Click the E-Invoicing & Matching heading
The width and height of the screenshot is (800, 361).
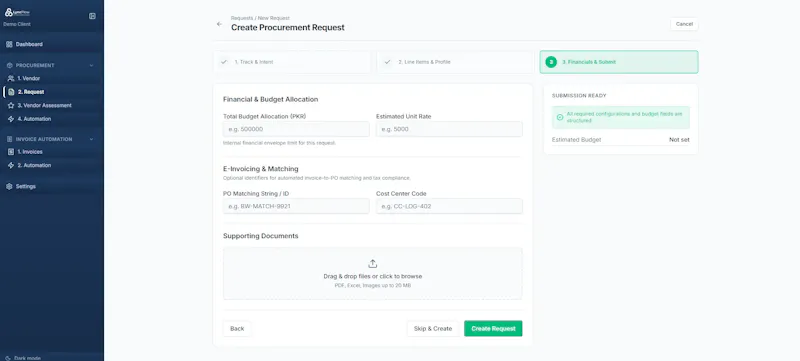261,169
